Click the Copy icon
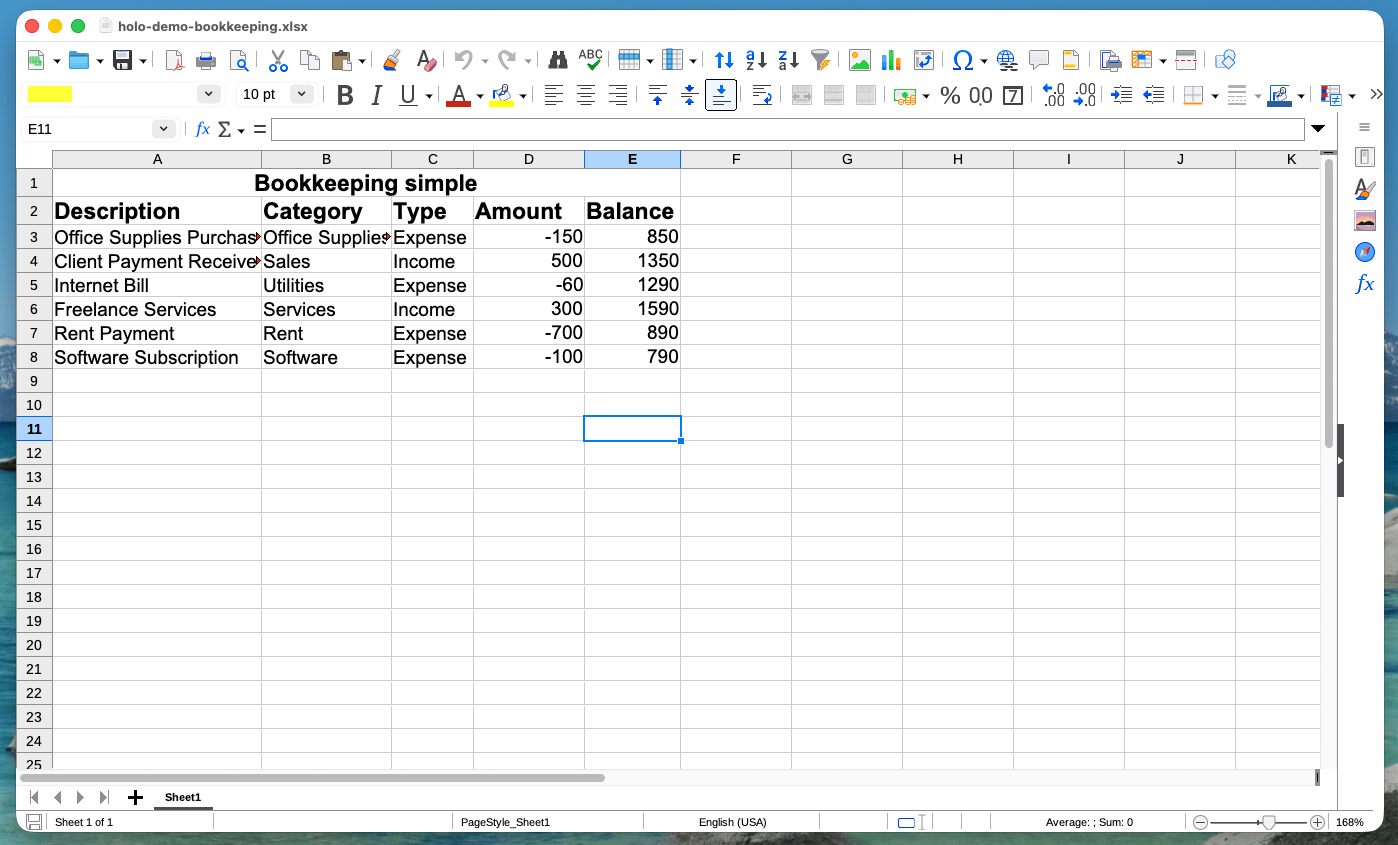This screenshot has width=1398, height=845. (x=310, y=61)
